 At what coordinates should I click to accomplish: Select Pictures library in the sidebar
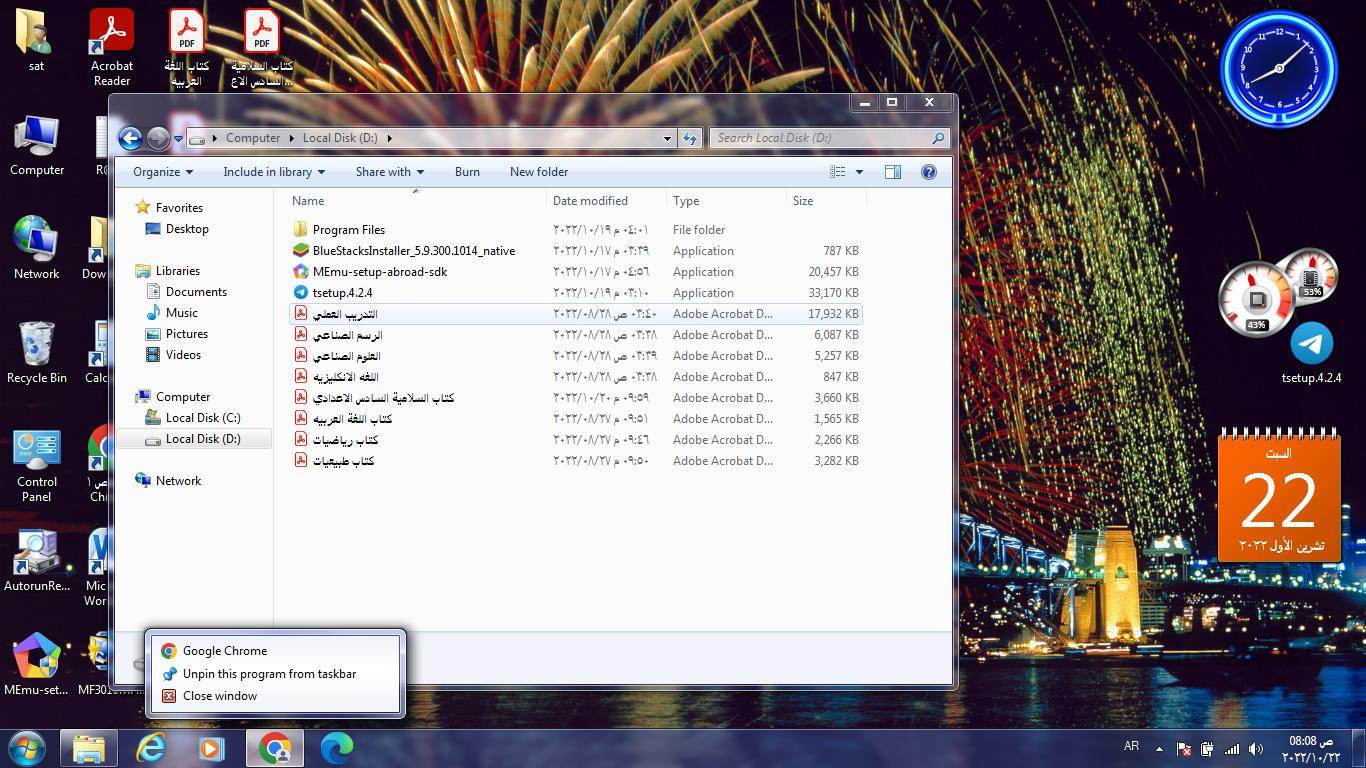pyautogui.click(x=187, y=334)
